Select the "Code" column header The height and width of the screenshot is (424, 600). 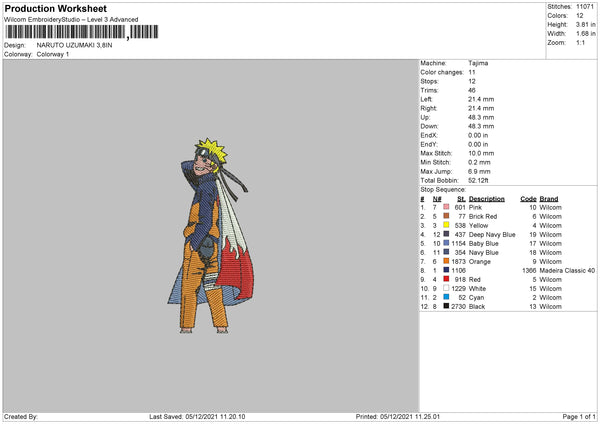click(528, 199)
